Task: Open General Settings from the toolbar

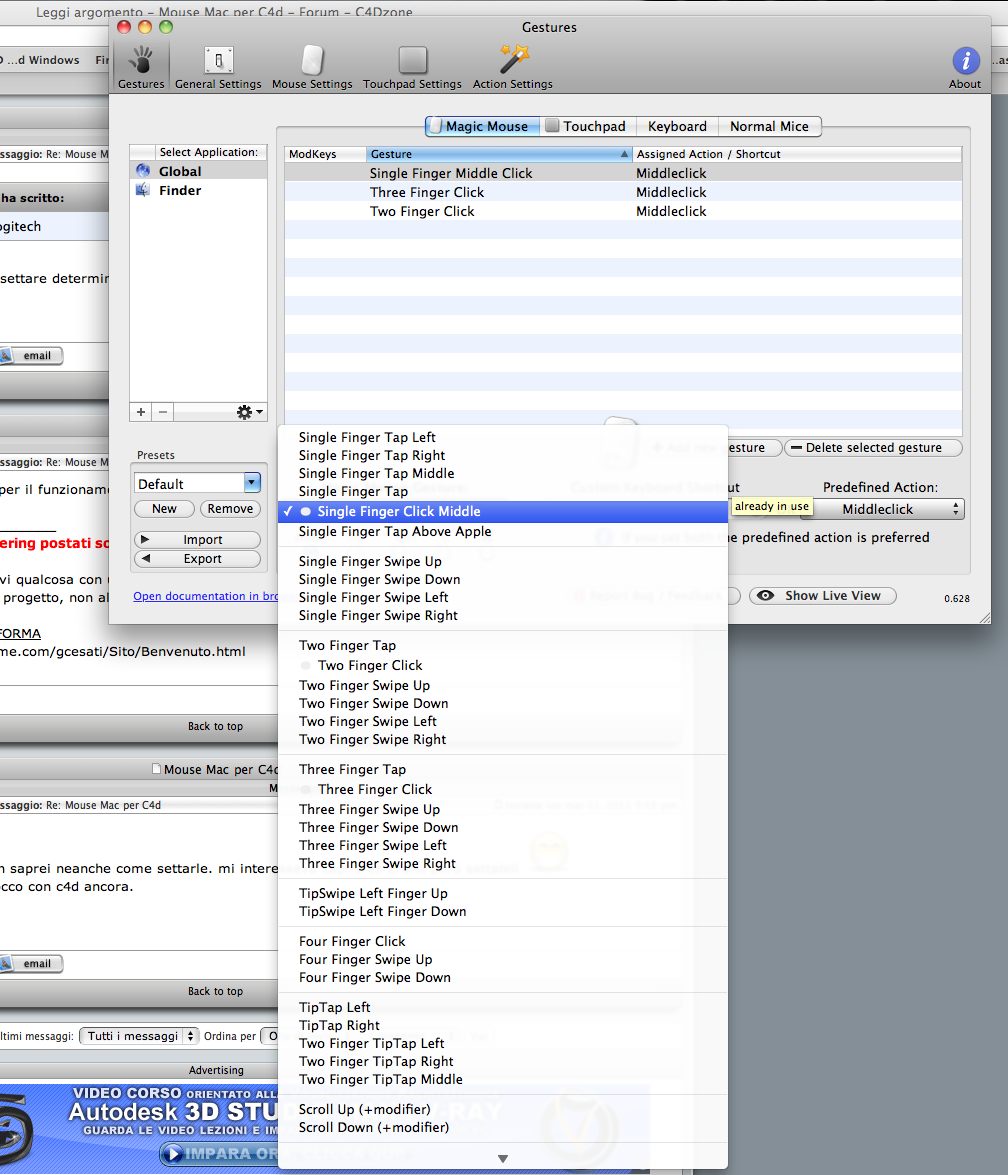Action: [x=218, y=67]
